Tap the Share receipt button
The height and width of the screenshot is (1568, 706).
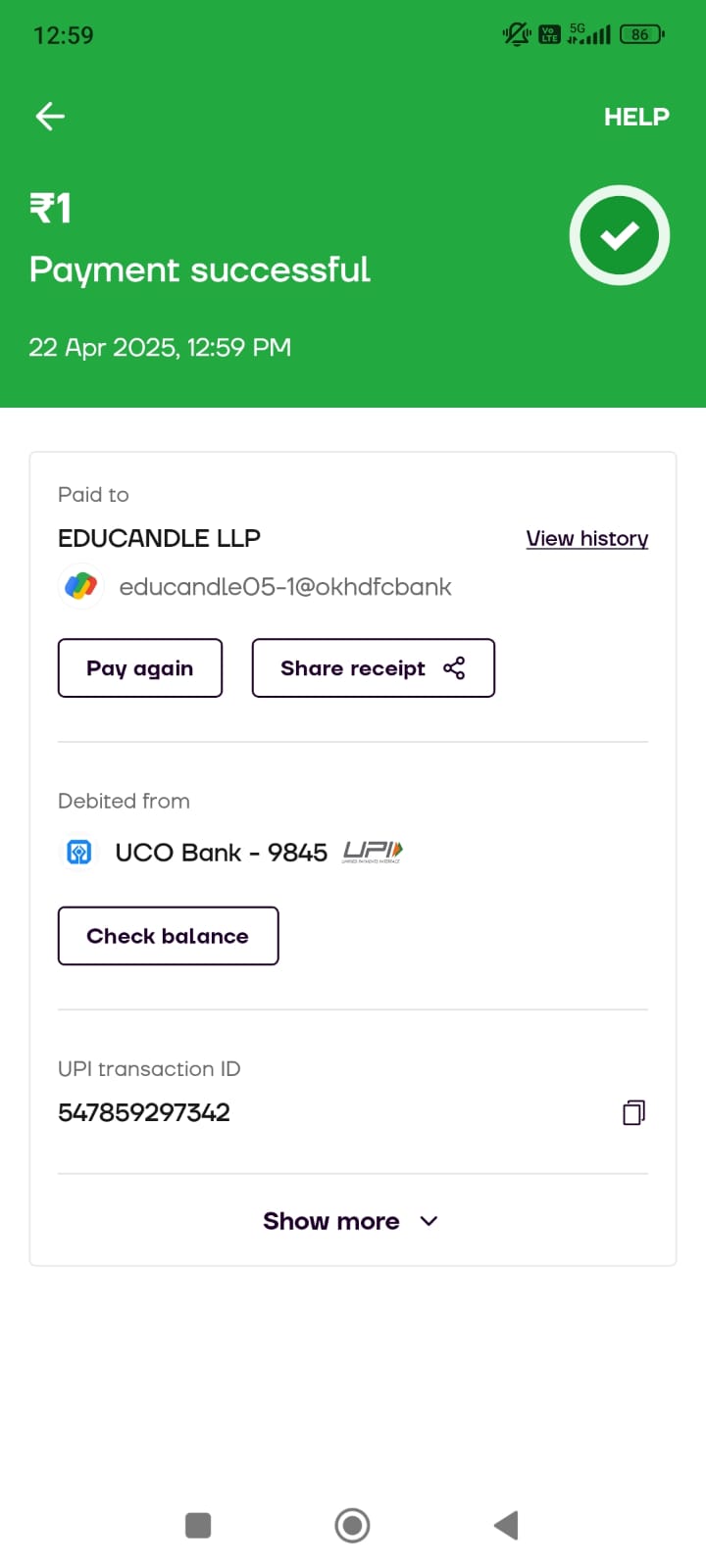point(373,668)
